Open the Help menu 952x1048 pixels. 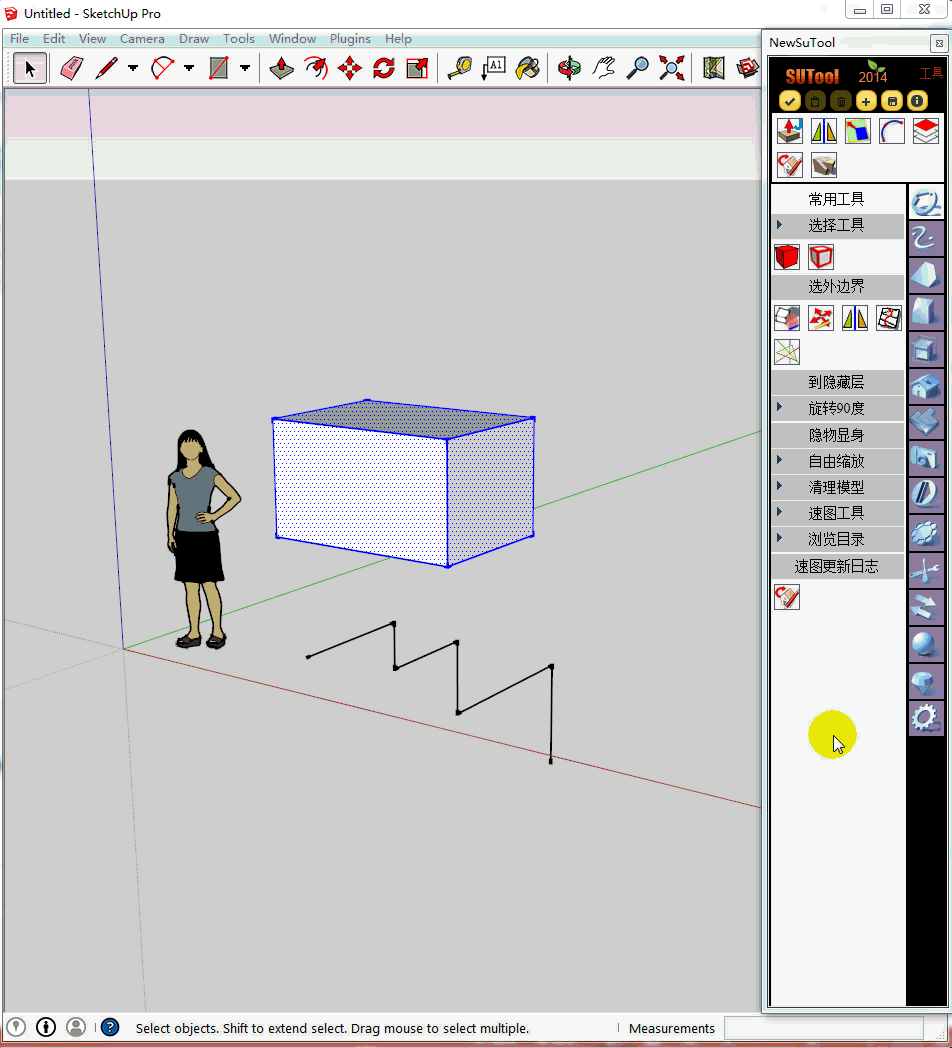[398, 39]
